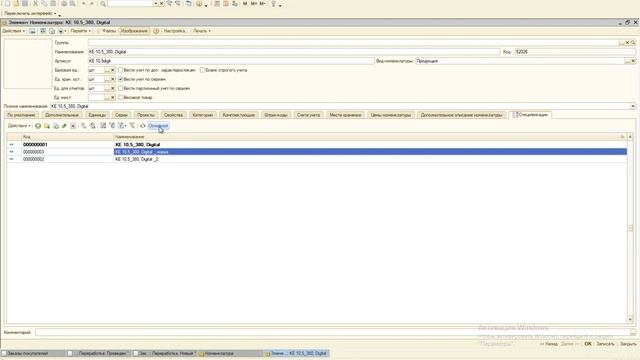Clear the main toolbar search box with X
Viewport: 640px width, 360px height.
pyautogui.click(x=162, y=4)
